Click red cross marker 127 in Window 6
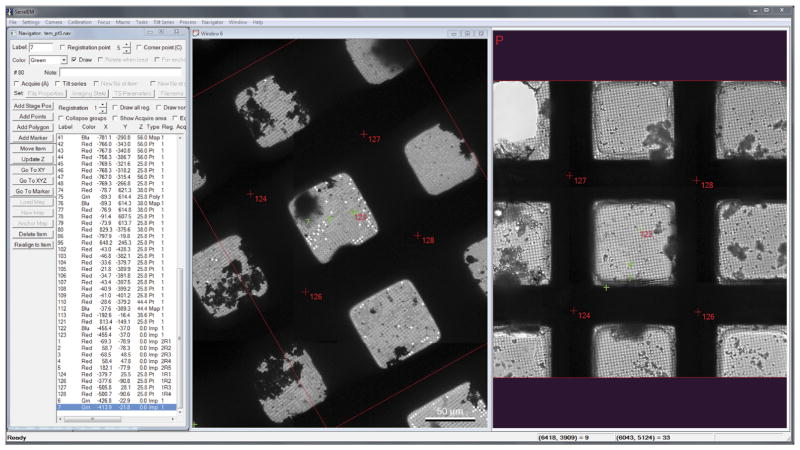The image size is (800, 450). pos(363,133)
